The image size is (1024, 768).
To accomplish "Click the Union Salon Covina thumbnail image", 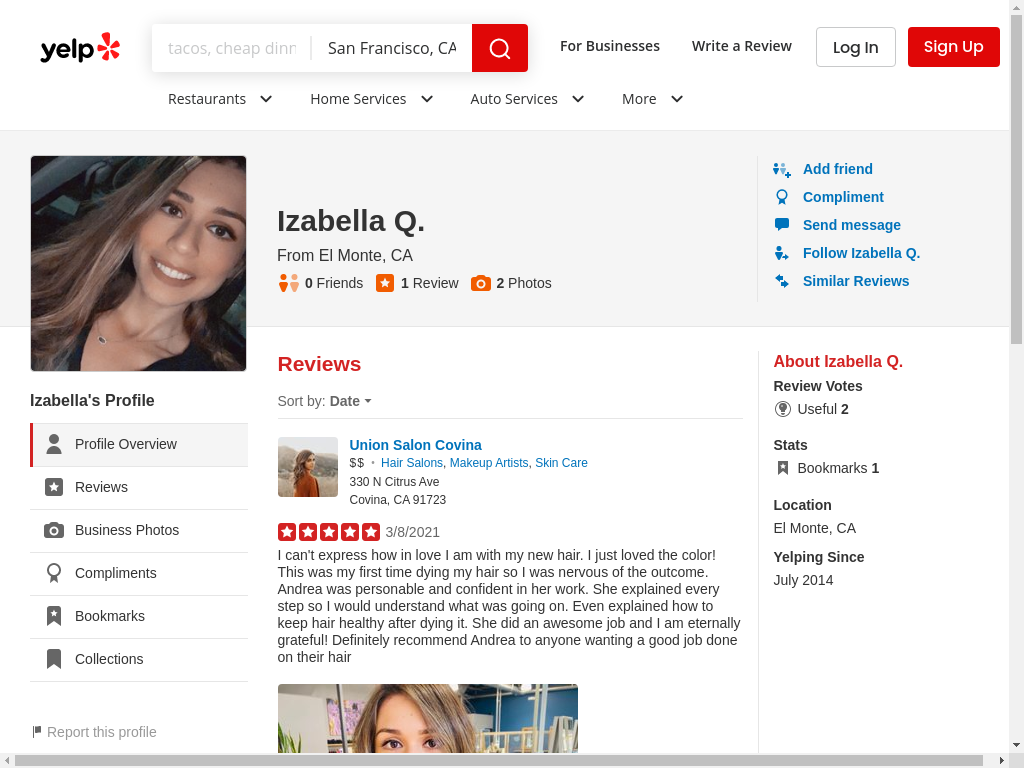I will pos(308,467).
